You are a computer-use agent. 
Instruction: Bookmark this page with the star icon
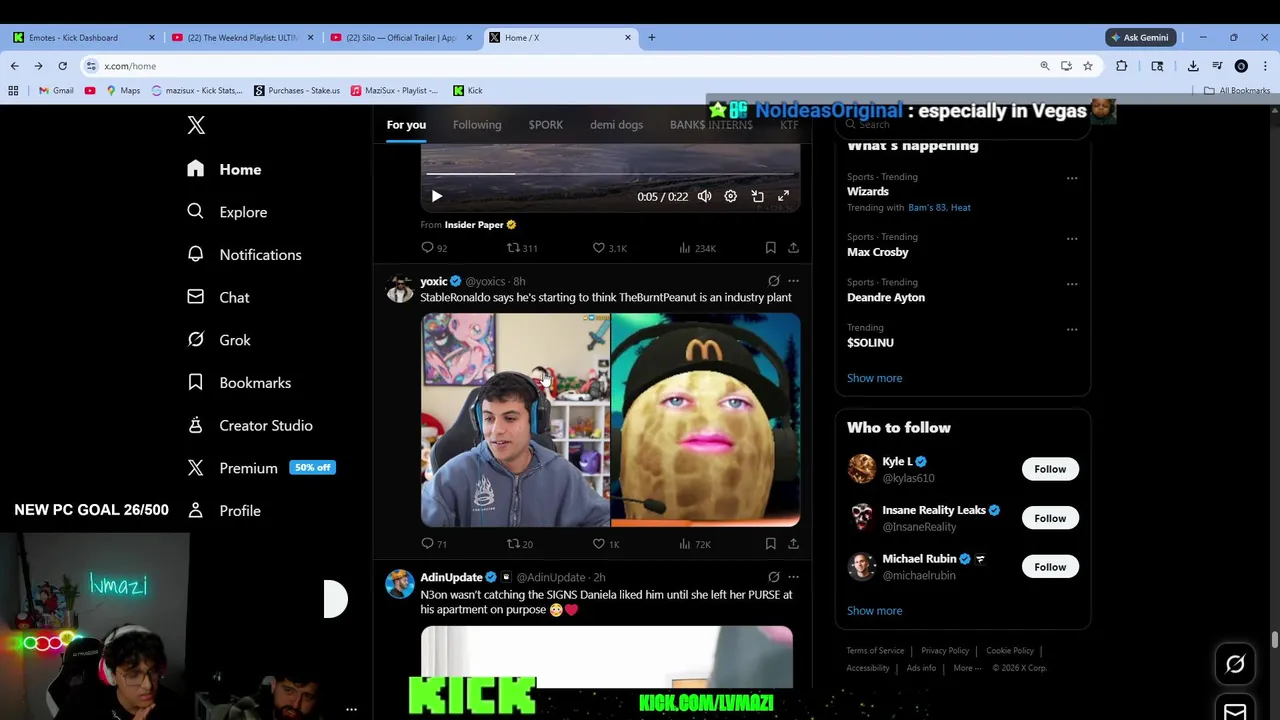click(1088, 66)
